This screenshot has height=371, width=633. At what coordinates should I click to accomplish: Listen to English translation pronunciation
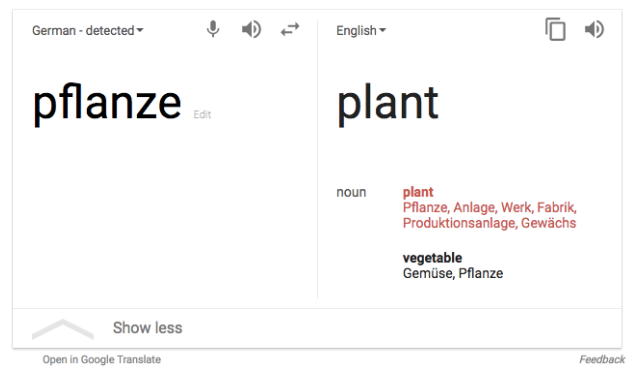pyautogui.click(x=594, y=29)
